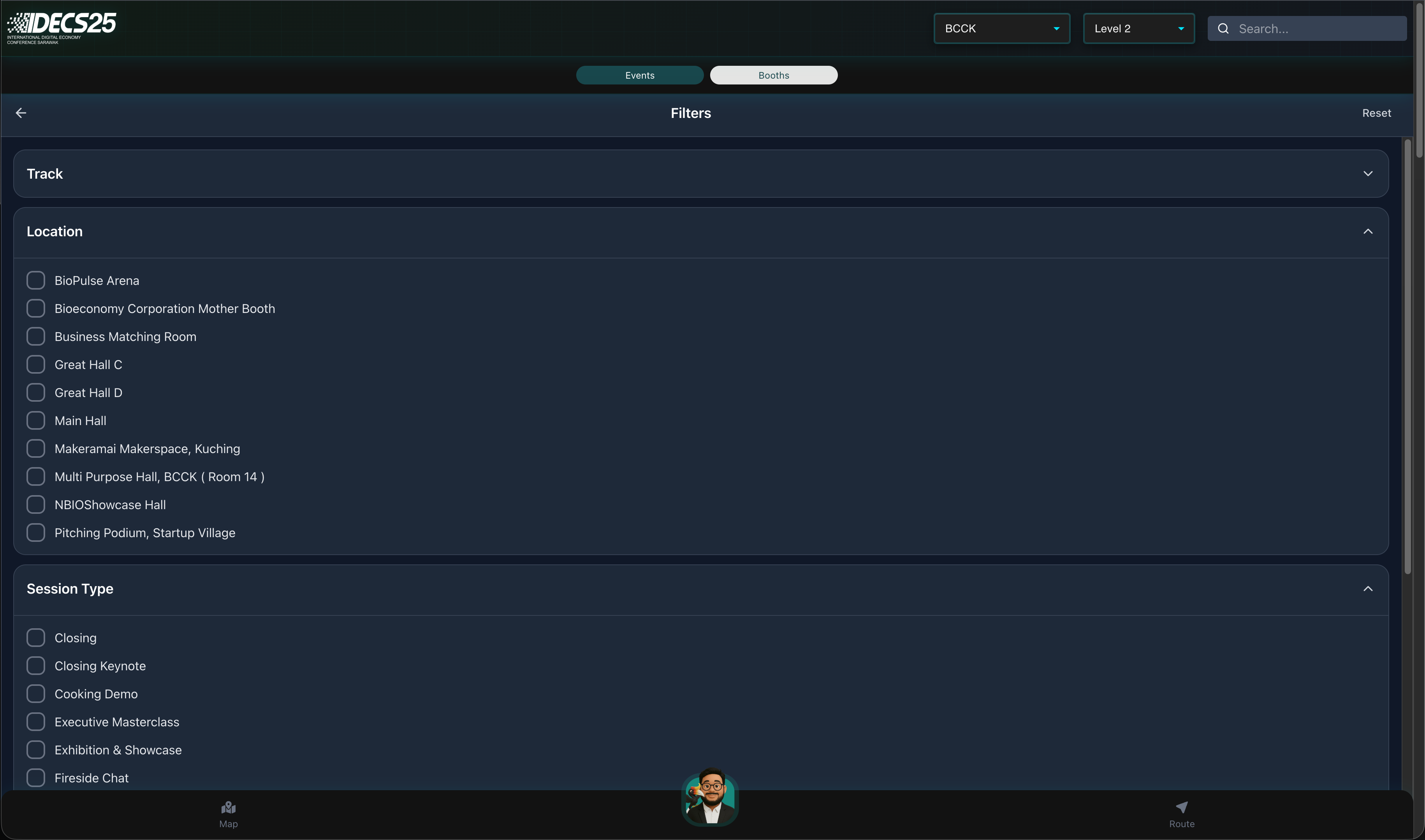The height and width of the screenshot is (840, 1425).
Task: Go back using the left arrow icon
Action: [x=21, y=113]
